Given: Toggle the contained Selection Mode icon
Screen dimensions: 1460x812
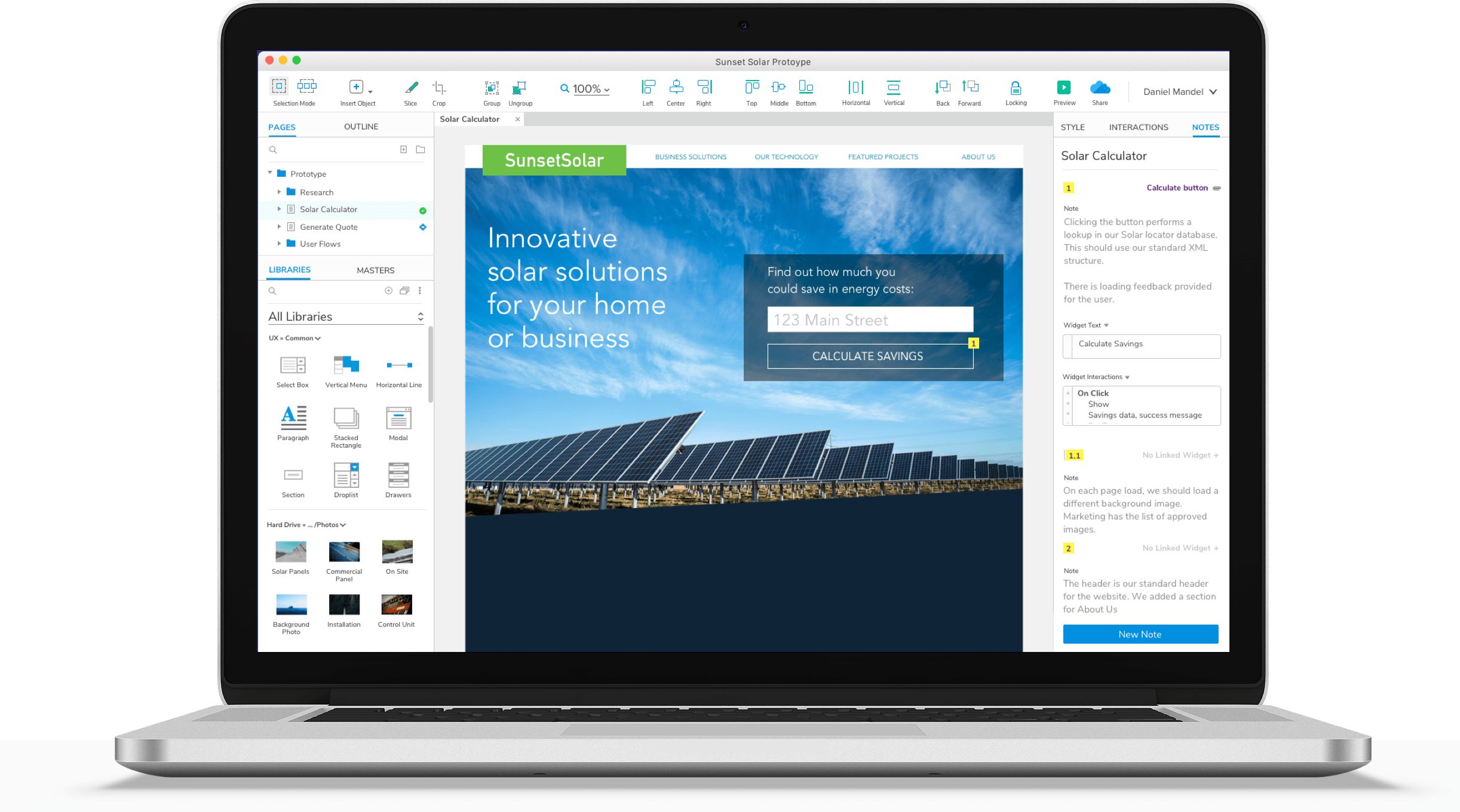Looking at the screenshot, I should pos(279,86).
